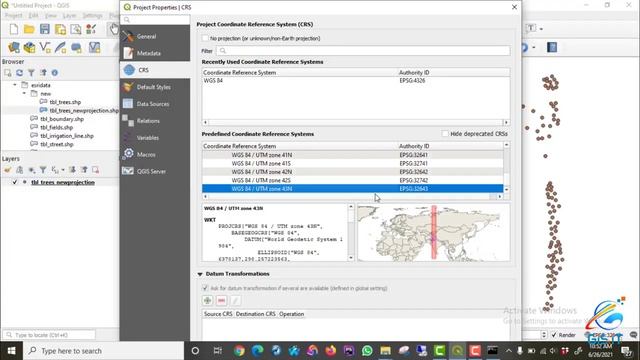Click New Project icon in QGIS toolbar
This screenshot has width=640, height=360.
[14, 29]
